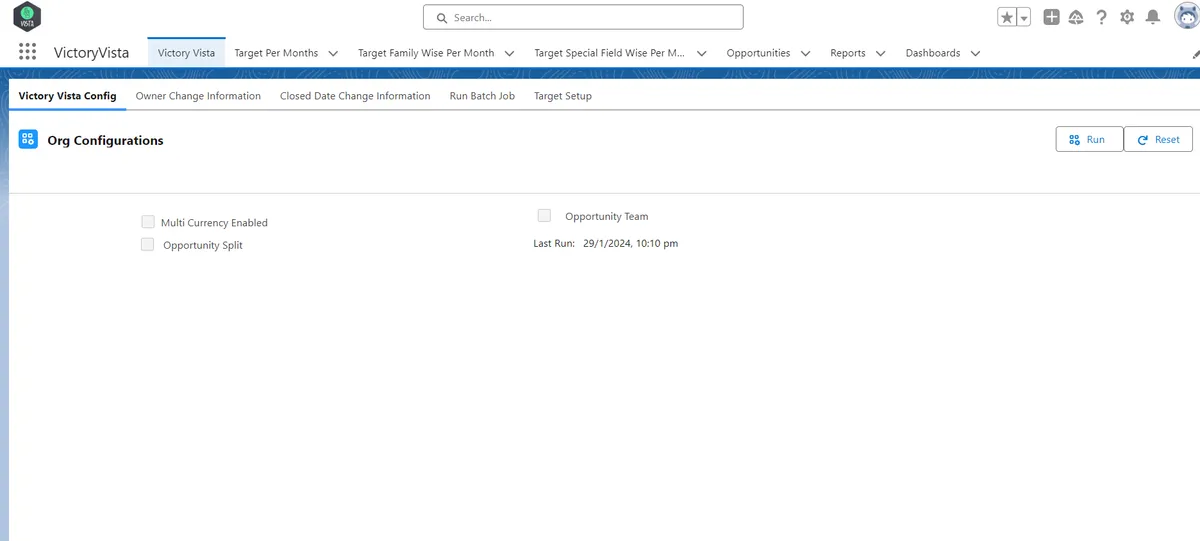Viewport: 1200px width, 541px height.
Task: Toggle the Opportunity Split checkbox
Action: point(148,244)
